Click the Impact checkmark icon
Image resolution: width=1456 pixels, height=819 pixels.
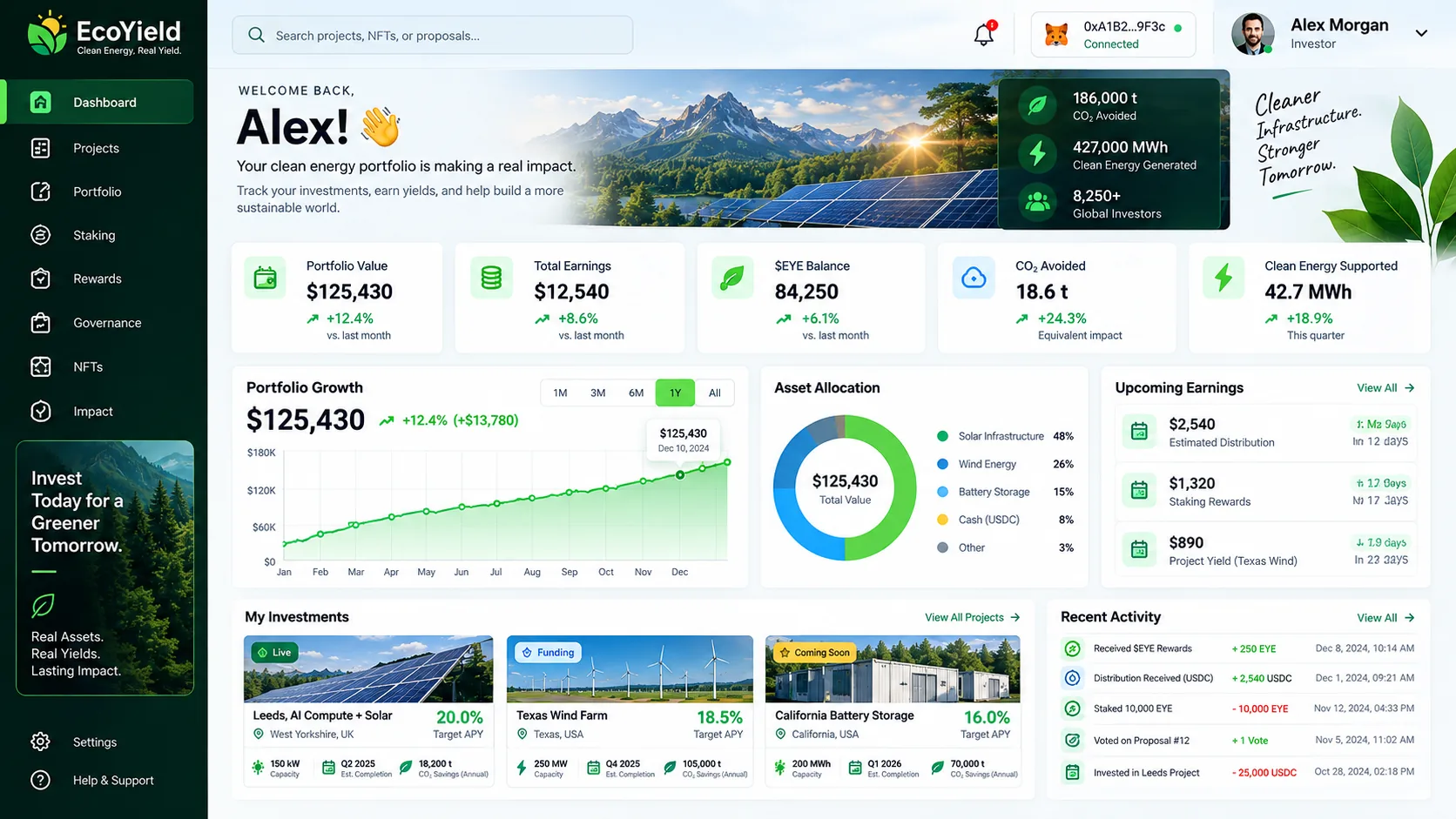tap(41, 411)
